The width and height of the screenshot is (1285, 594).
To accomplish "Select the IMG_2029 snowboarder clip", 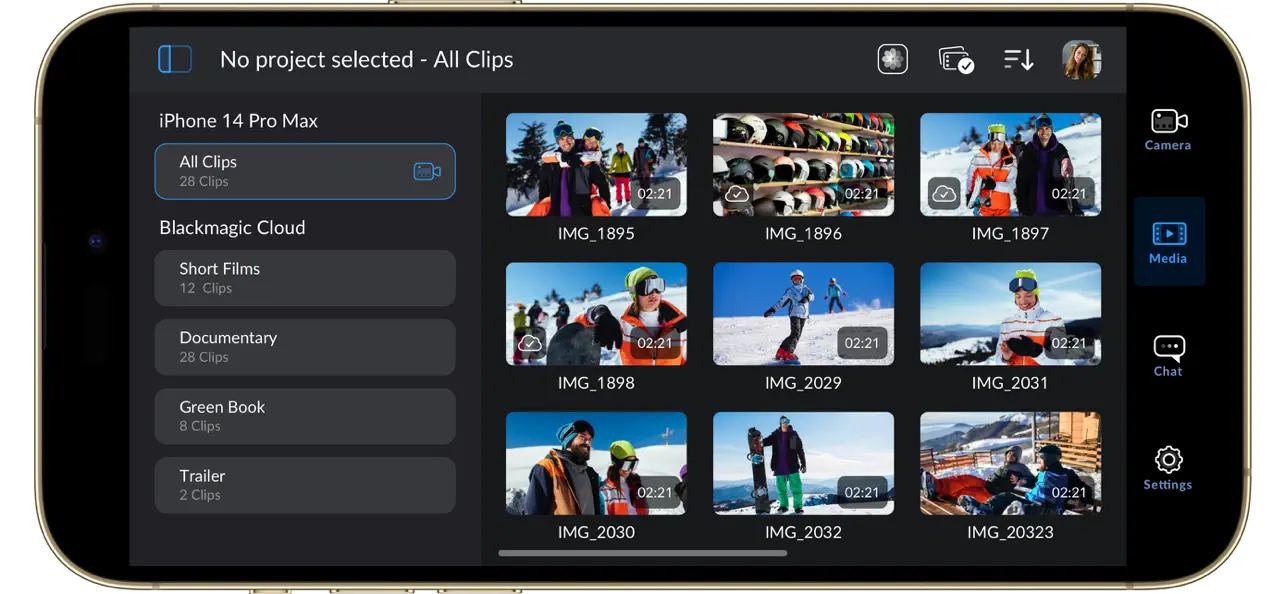I will [803, 313].
